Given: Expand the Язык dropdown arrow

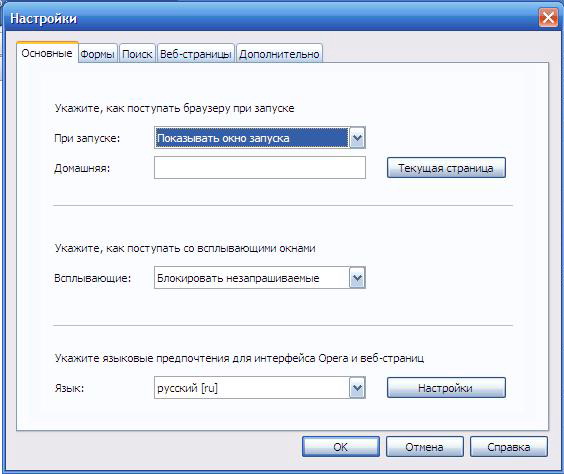Looking at the screenshot, I should coord(357,388).
